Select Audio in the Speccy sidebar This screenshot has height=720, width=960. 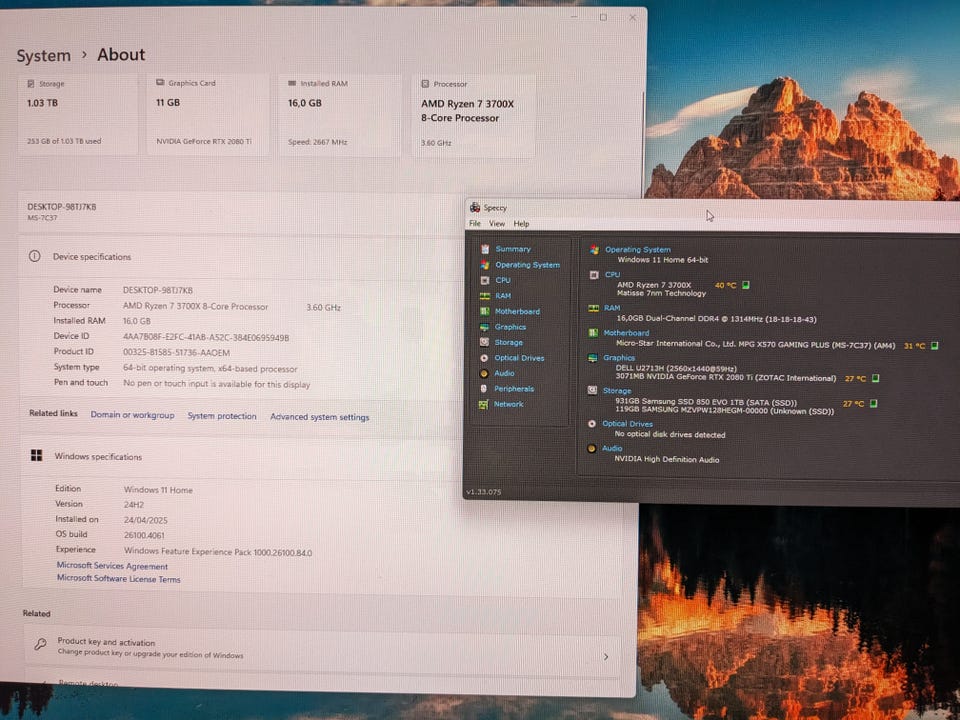tap(504, 373)
